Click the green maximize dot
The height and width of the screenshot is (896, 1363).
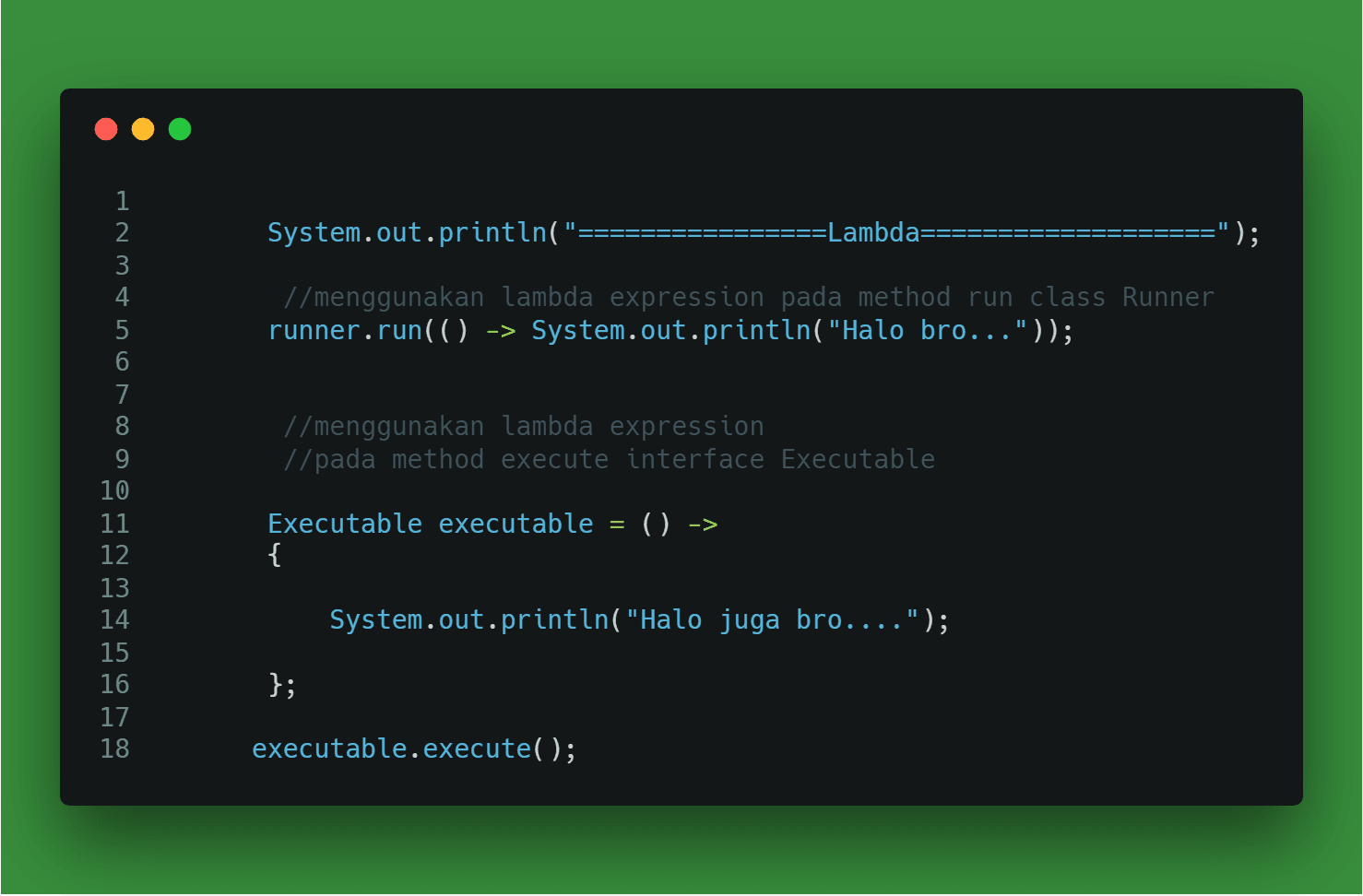coord(180,129)
